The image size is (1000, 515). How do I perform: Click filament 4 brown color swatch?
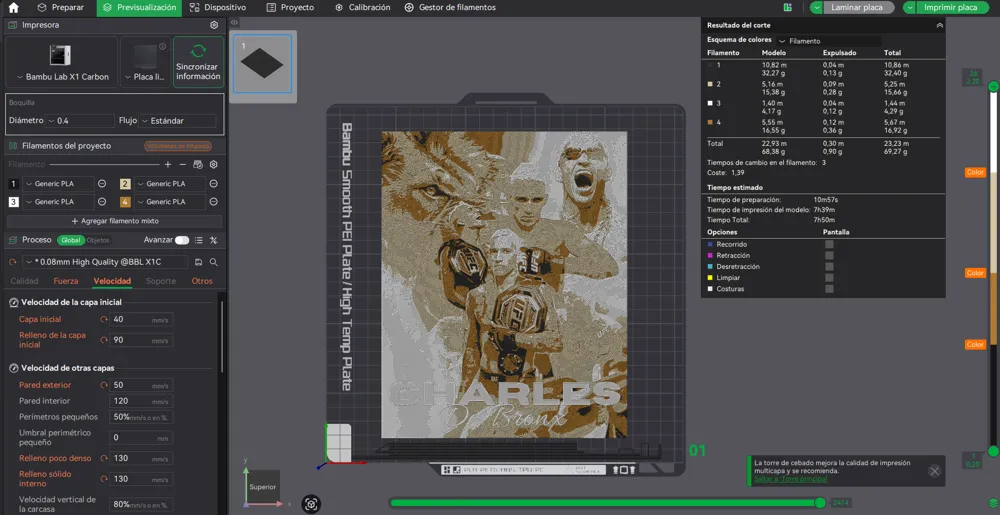(x=125, y=201)
